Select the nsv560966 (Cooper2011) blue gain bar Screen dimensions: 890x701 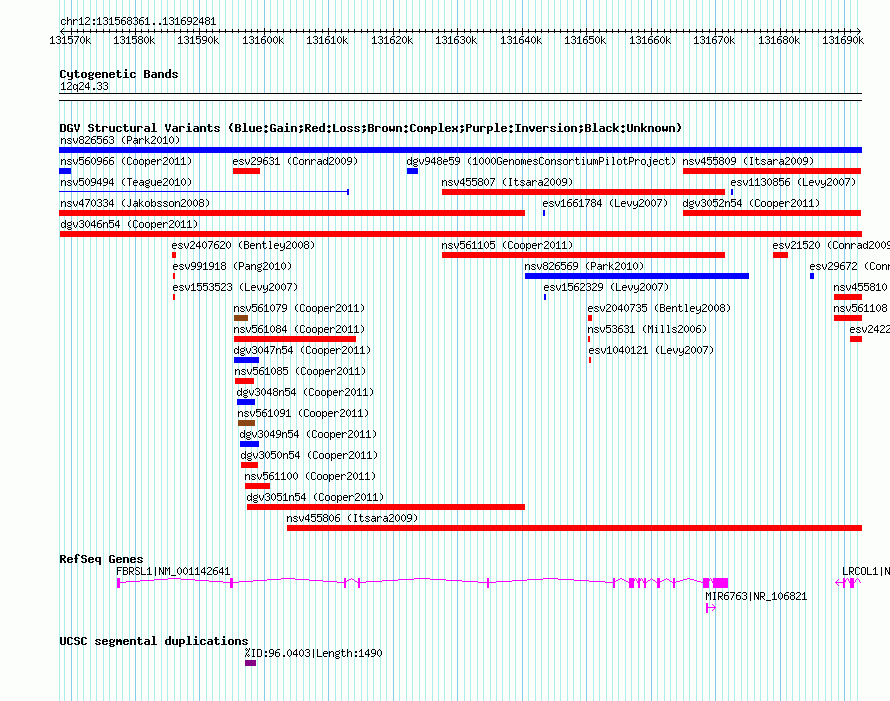[65, 171]
